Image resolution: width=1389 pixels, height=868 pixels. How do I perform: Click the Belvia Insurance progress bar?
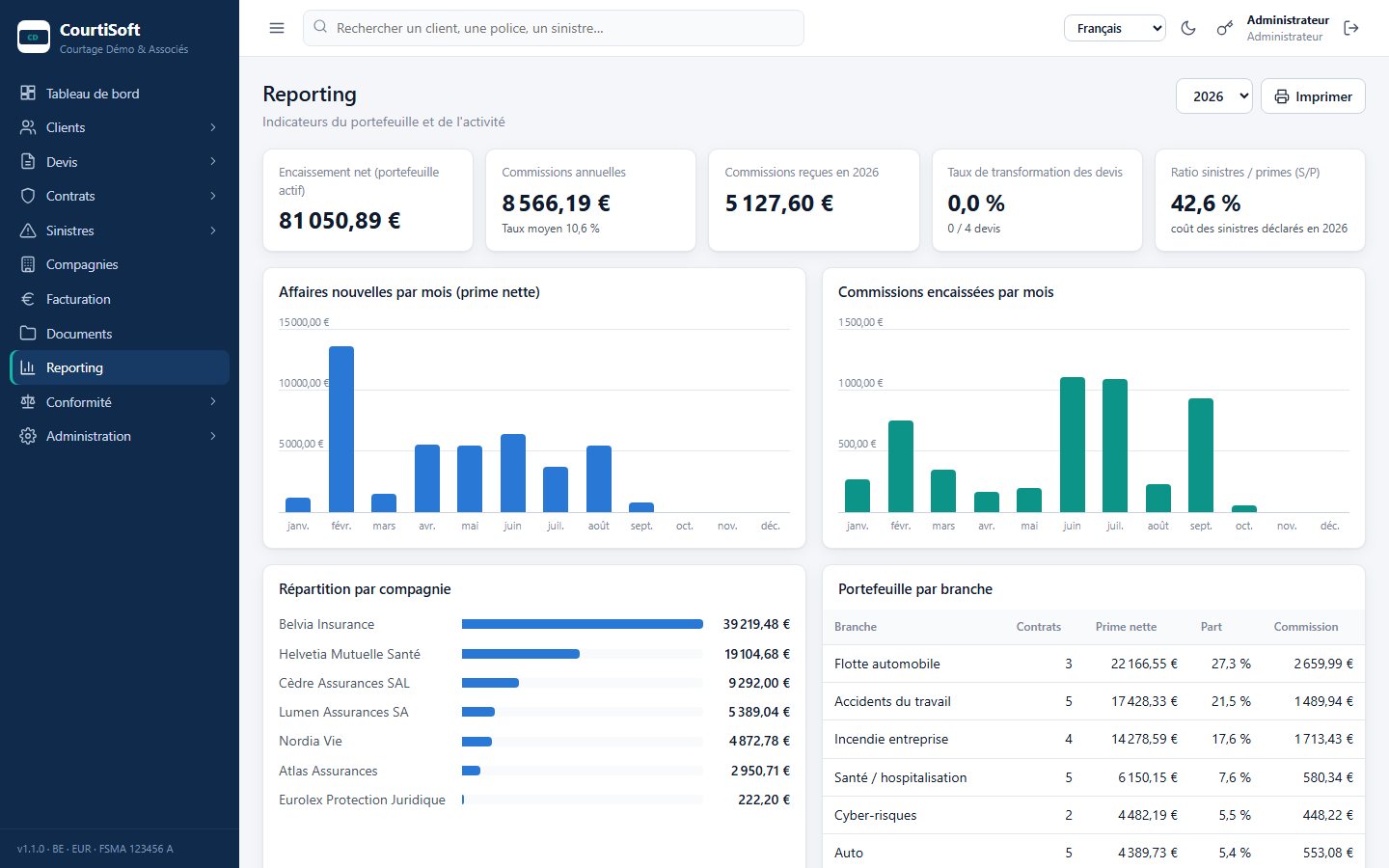coord(583,624)
